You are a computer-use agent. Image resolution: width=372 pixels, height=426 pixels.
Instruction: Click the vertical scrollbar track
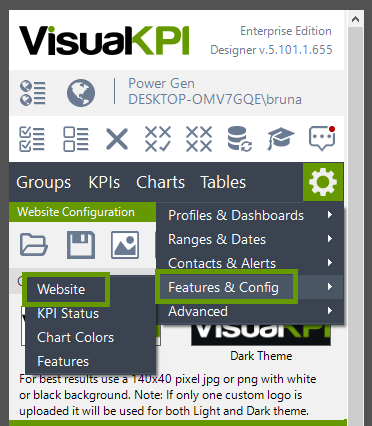(x=355, y=227)
